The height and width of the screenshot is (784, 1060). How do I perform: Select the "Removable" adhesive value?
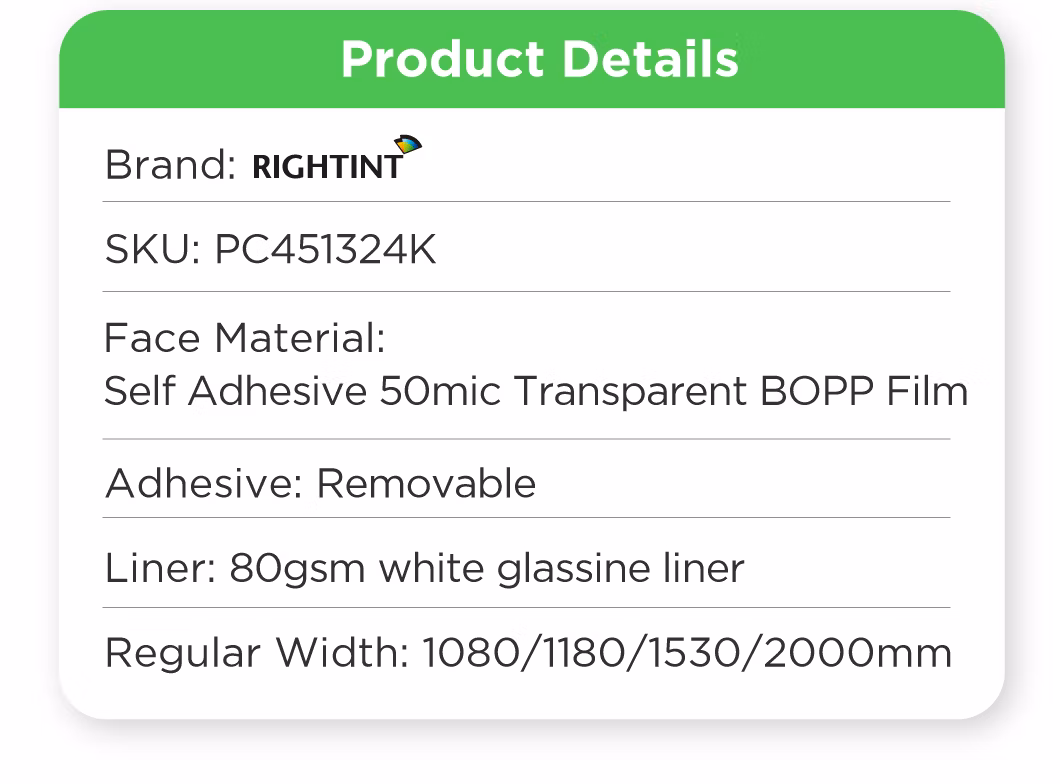(x=426, y=484)
